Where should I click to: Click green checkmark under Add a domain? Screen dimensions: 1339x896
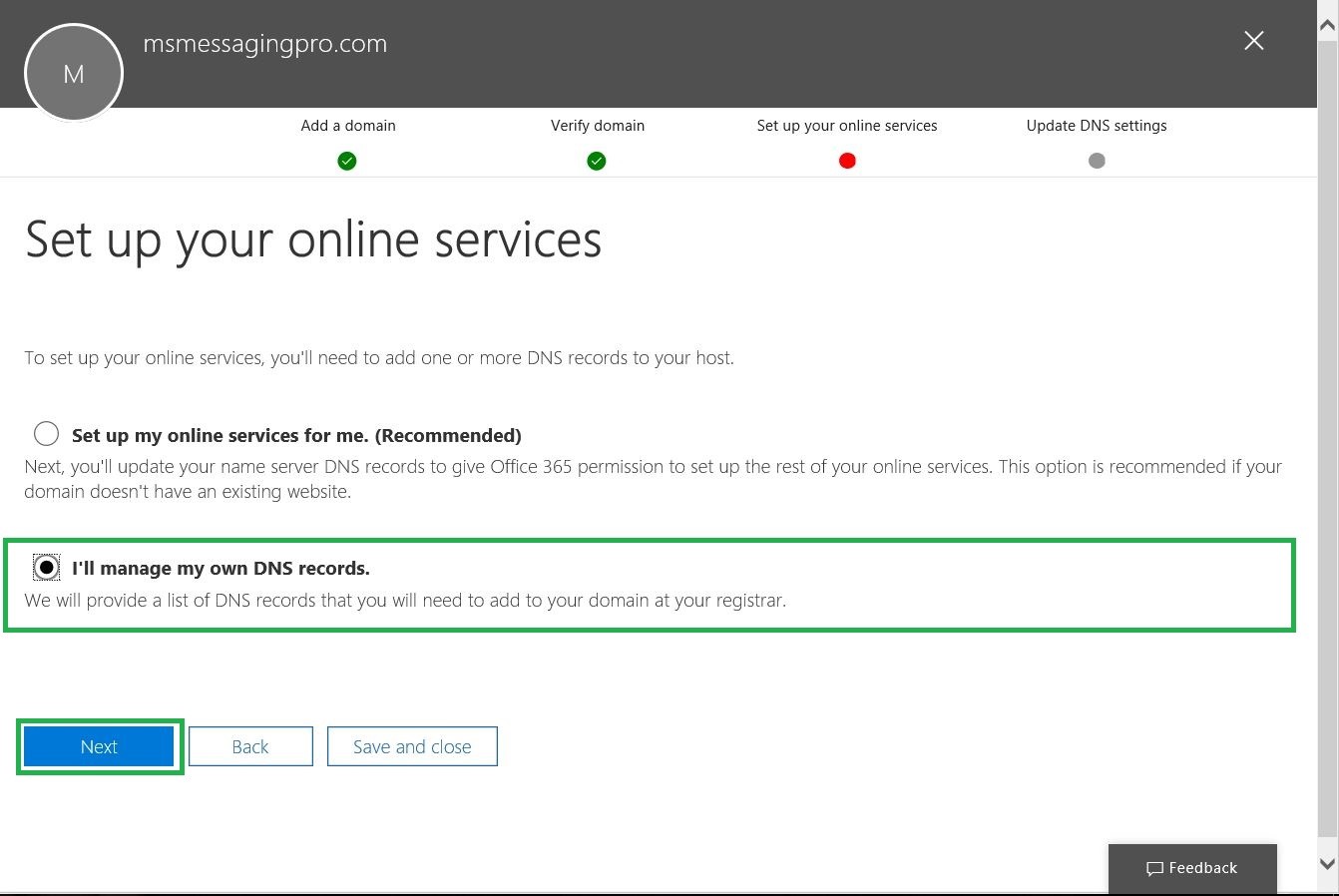point(347,161)
